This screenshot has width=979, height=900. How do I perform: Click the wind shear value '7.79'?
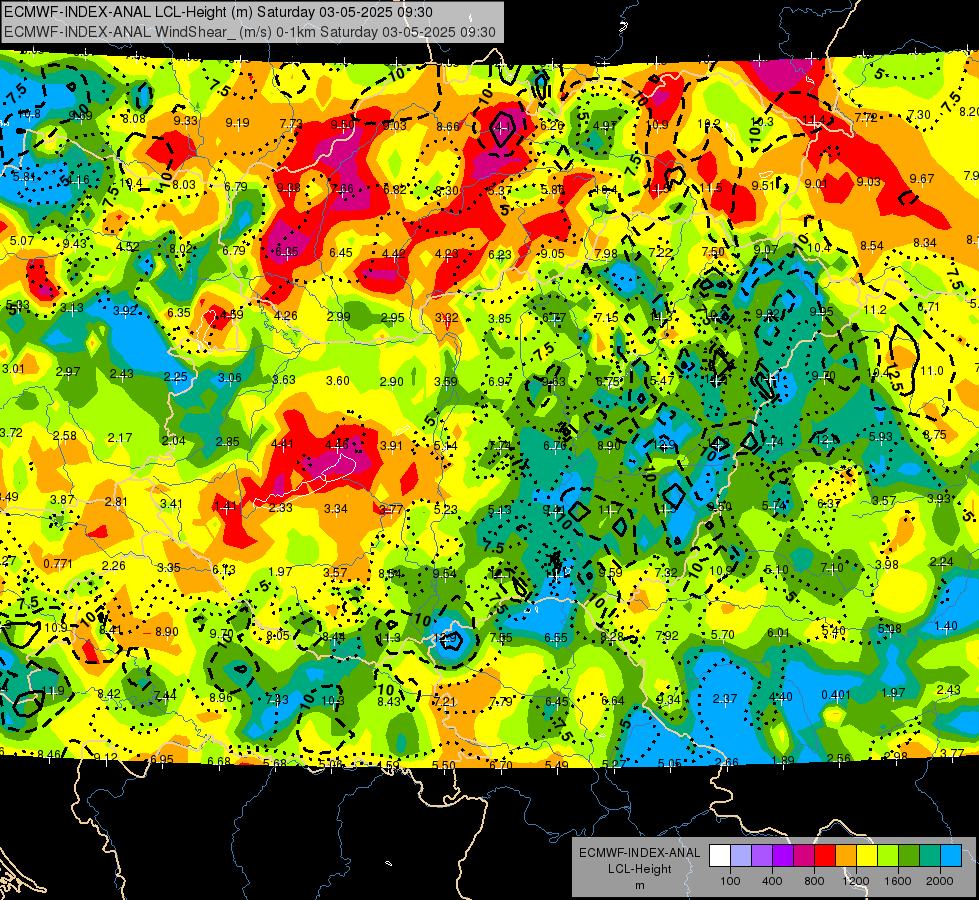[x=501, y=702]
